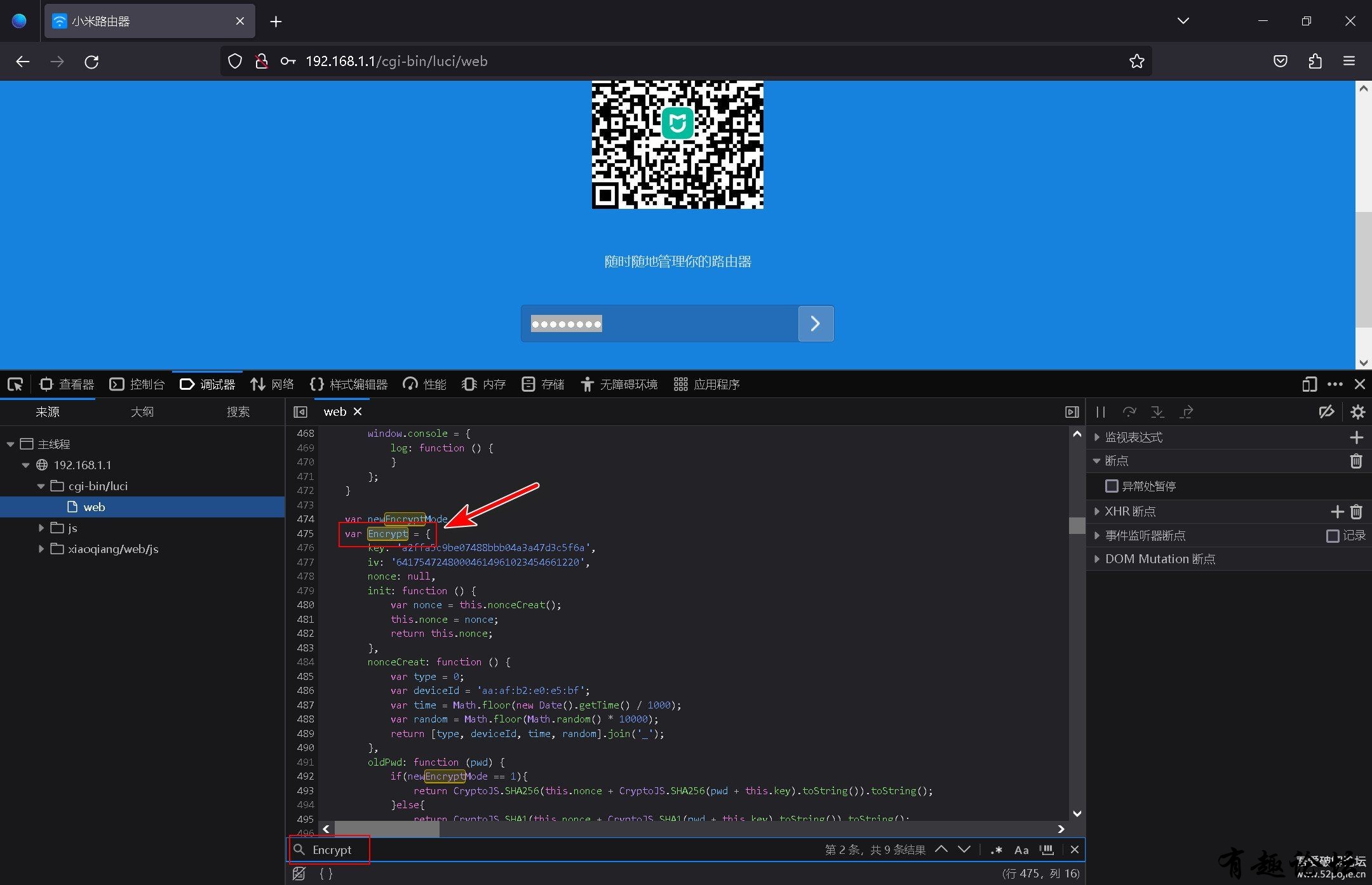This screenshot has width=1372, height=885.
Task: Click the pretty print braces icon
Action: pyautogui.click(x=326, y=874)
